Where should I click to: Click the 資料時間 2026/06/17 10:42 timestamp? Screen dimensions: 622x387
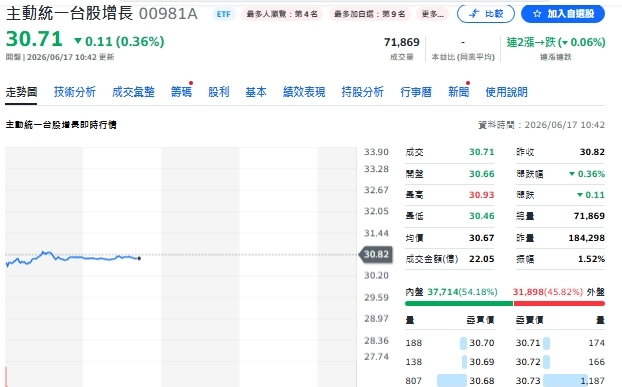pos(541,125)
